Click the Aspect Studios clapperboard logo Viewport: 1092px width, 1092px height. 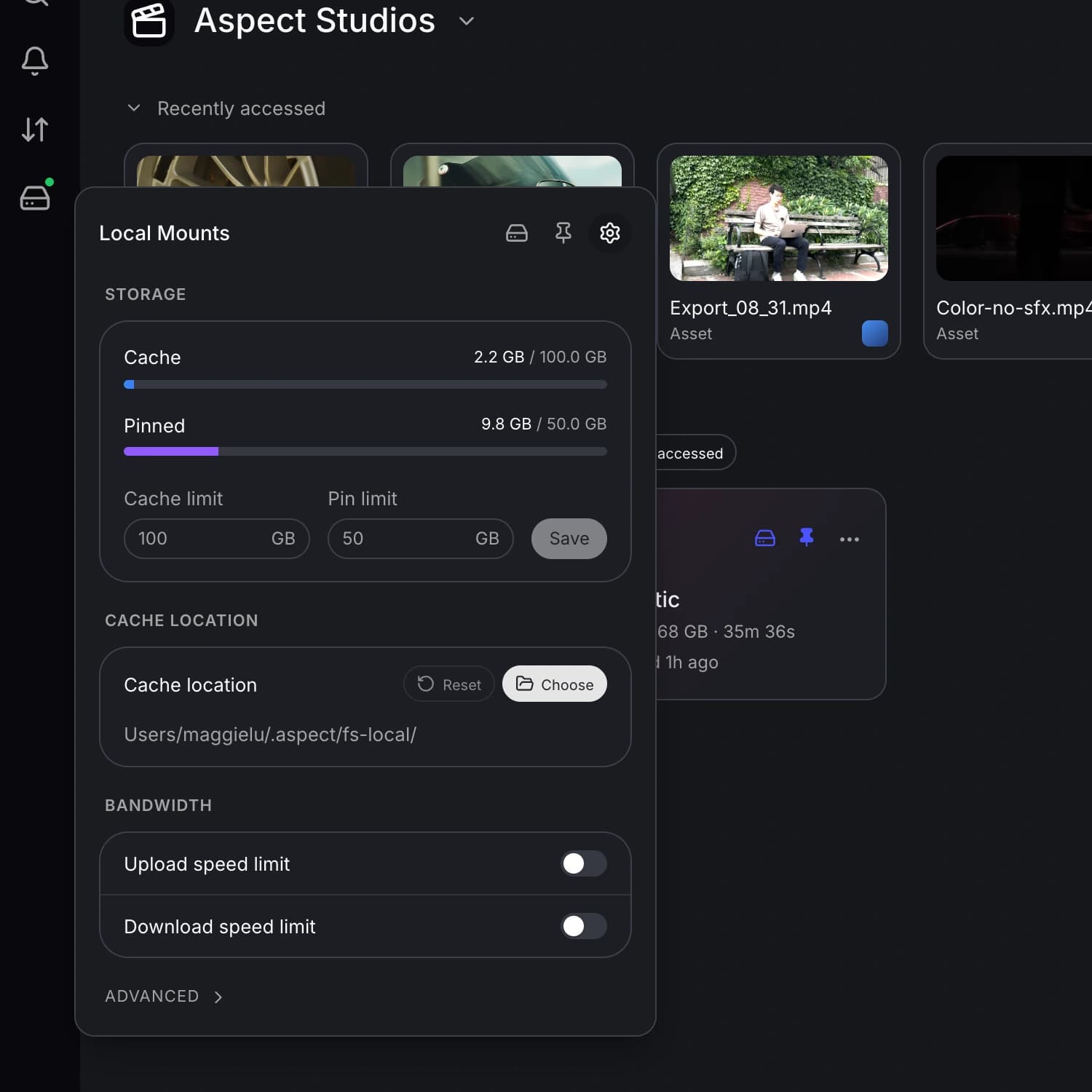[149, 20]
